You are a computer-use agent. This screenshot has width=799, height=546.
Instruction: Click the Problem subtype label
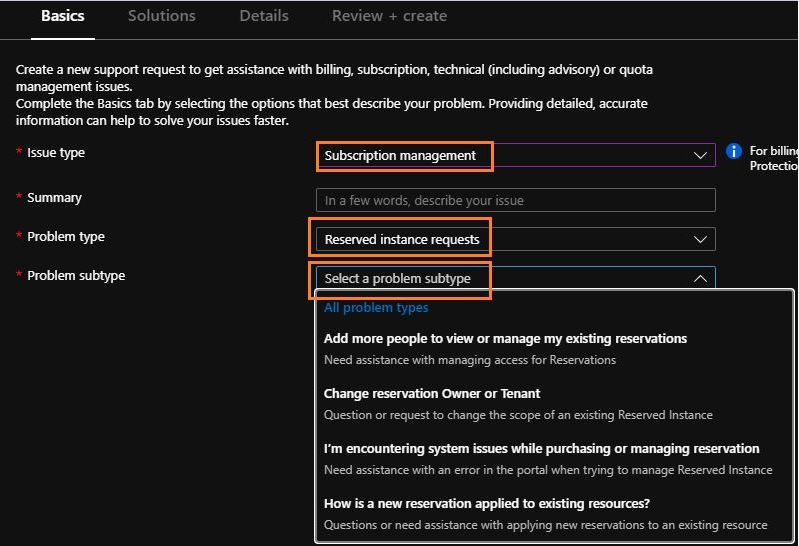coord(76,275)
